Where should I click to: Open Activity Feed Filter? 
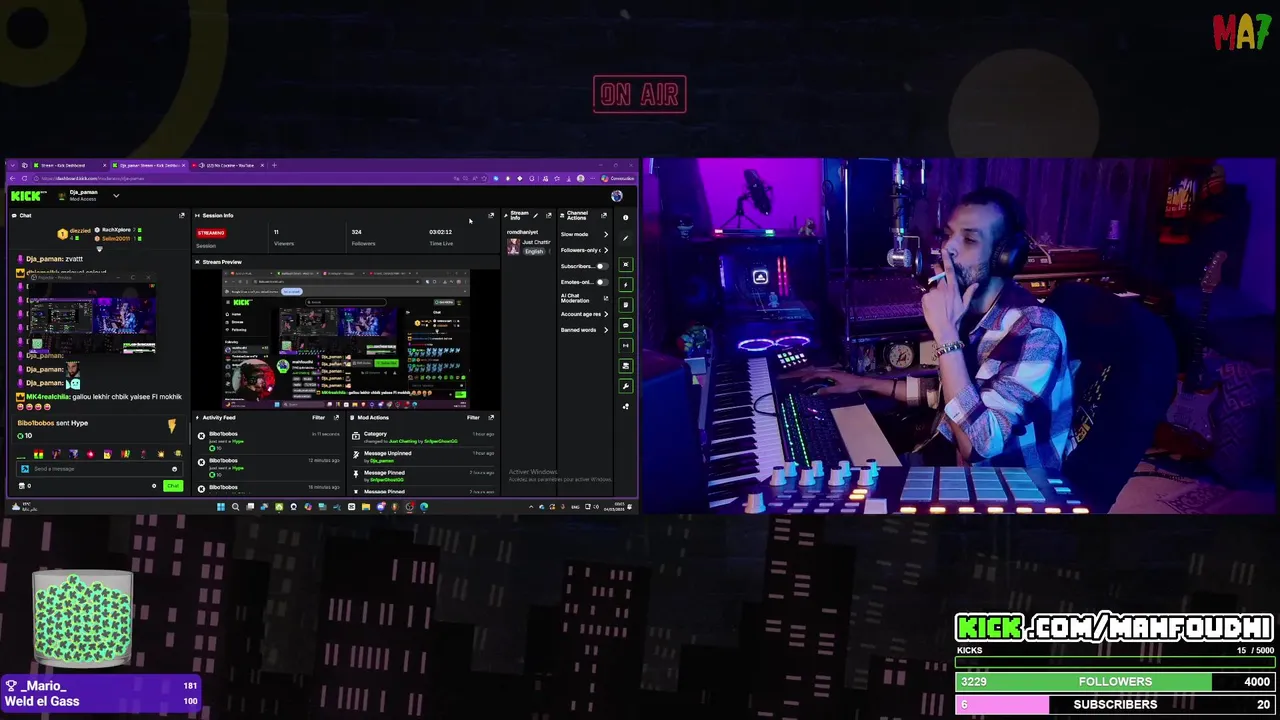click(318, 418)
